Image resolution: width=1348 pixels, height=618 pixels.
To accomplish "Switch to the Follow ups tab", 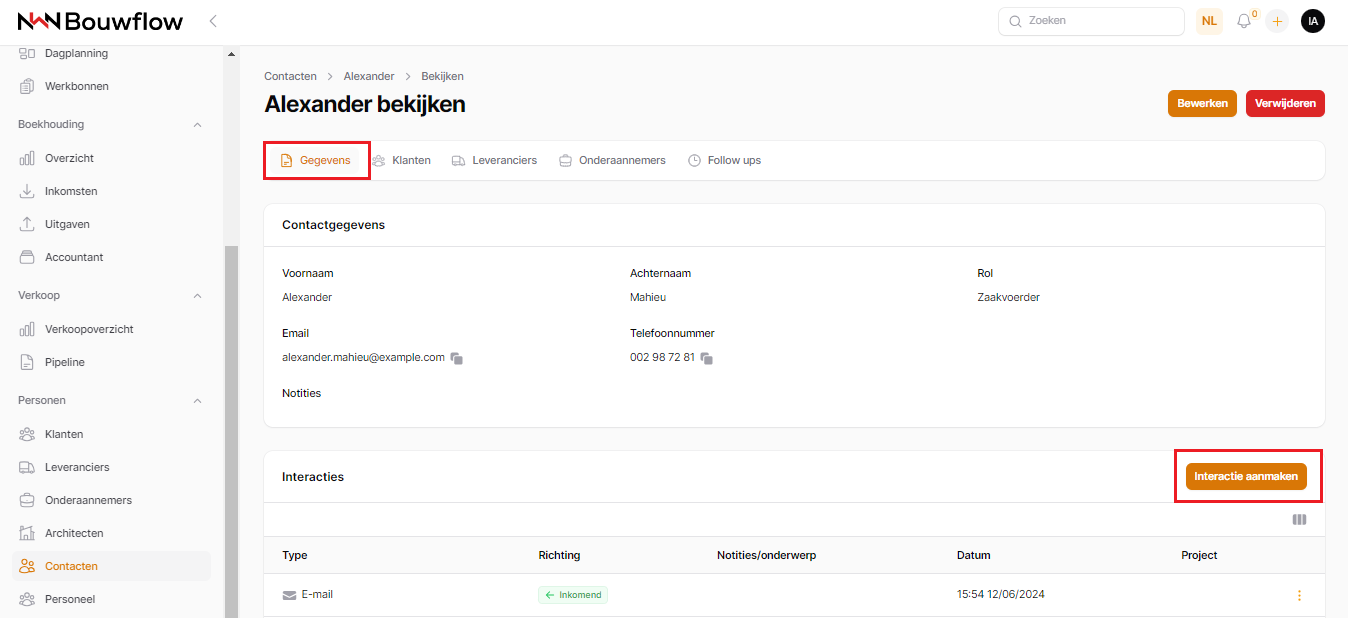I will [x=725, y=160].
